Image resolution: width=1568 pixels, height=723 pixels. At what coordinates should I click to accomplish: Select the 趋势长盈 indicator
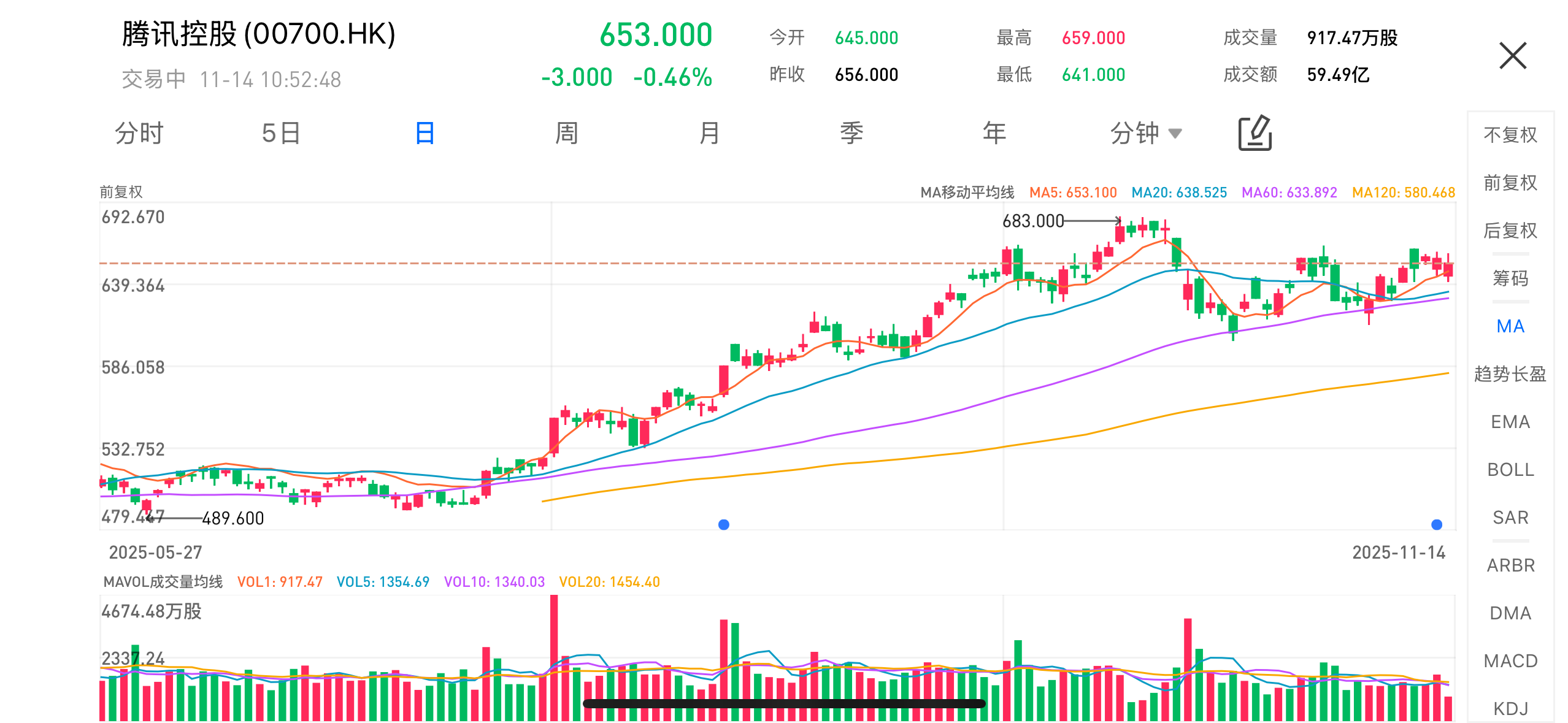pos(1510,374)
